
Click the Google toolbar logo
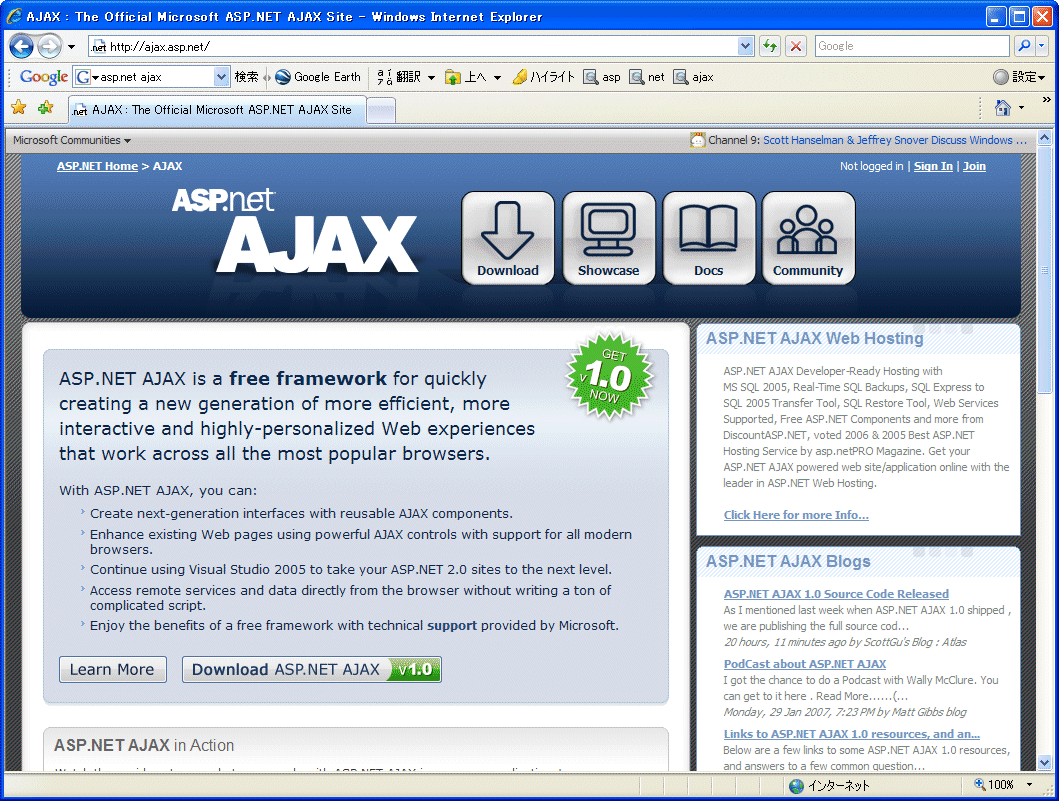43,77
